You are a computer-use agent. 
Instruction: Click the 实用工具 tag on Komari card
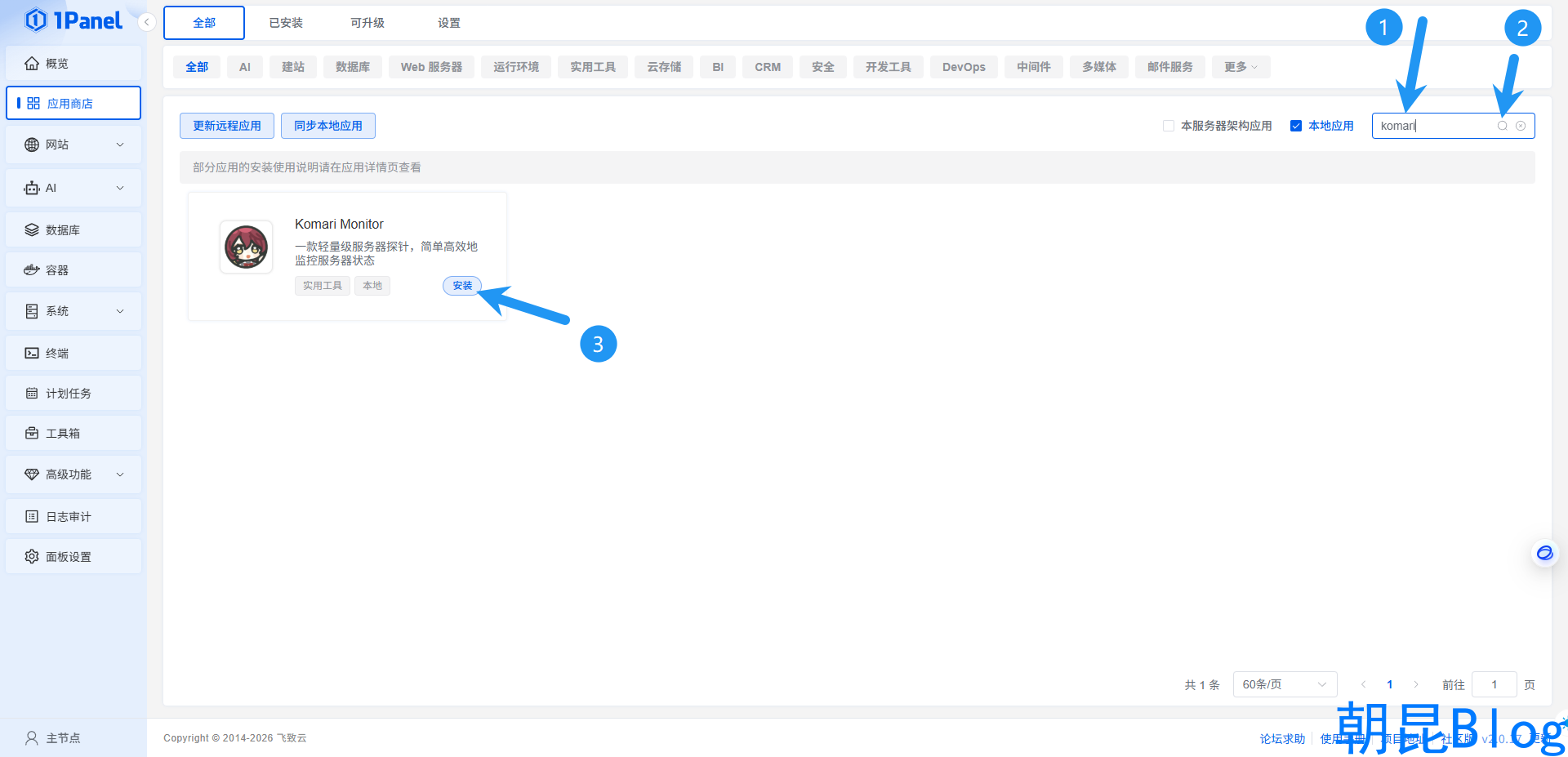tap(323, 286)
